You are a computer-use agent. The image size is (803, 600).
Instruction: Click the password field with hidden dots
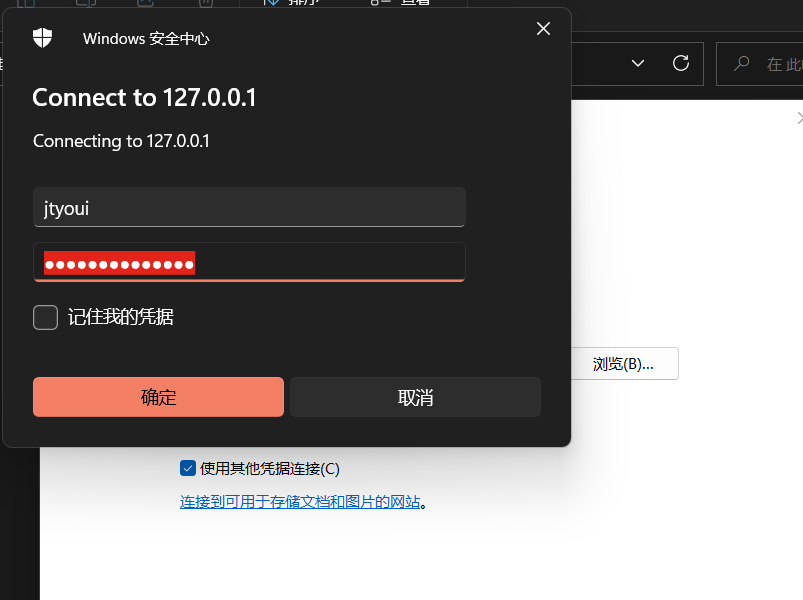click(249, 263)
